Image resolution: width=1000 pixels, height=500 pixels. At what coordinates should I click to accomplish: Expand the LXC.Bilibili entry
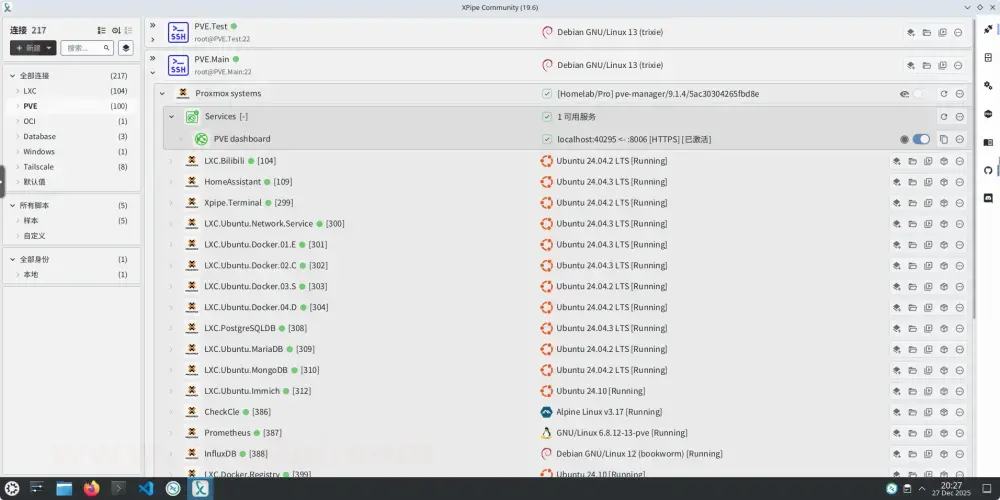click(x=171, y=161)
